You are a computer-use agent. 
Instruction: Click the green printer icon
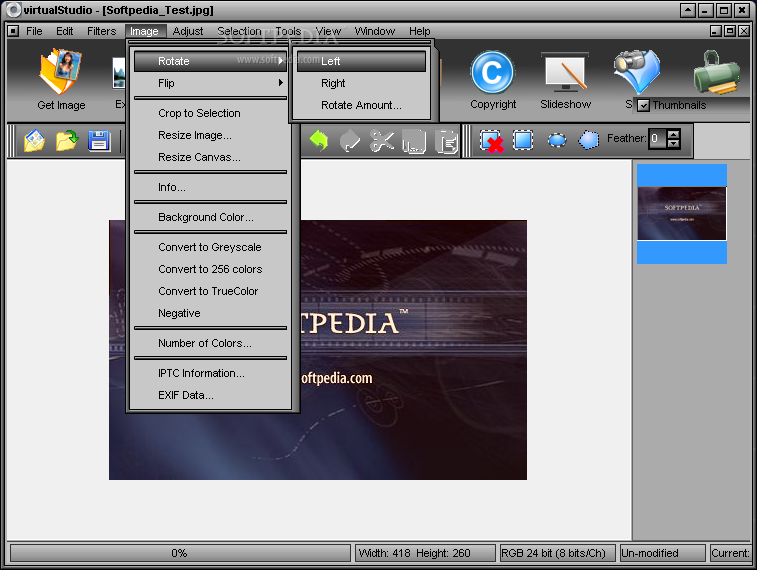click(717, 72)
